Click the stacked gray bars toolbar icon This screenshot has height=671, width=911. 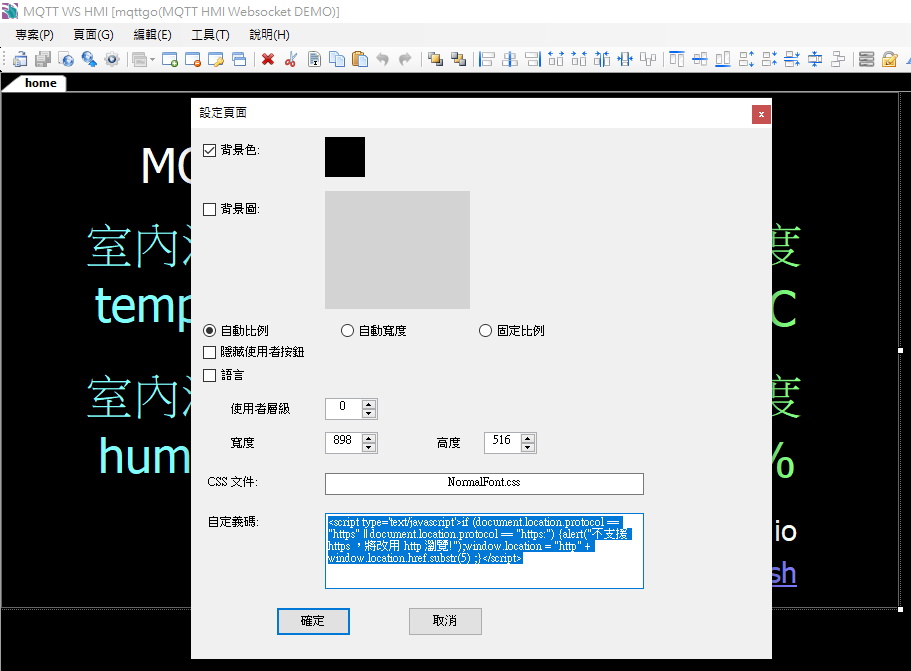click(x=866, y=59)
